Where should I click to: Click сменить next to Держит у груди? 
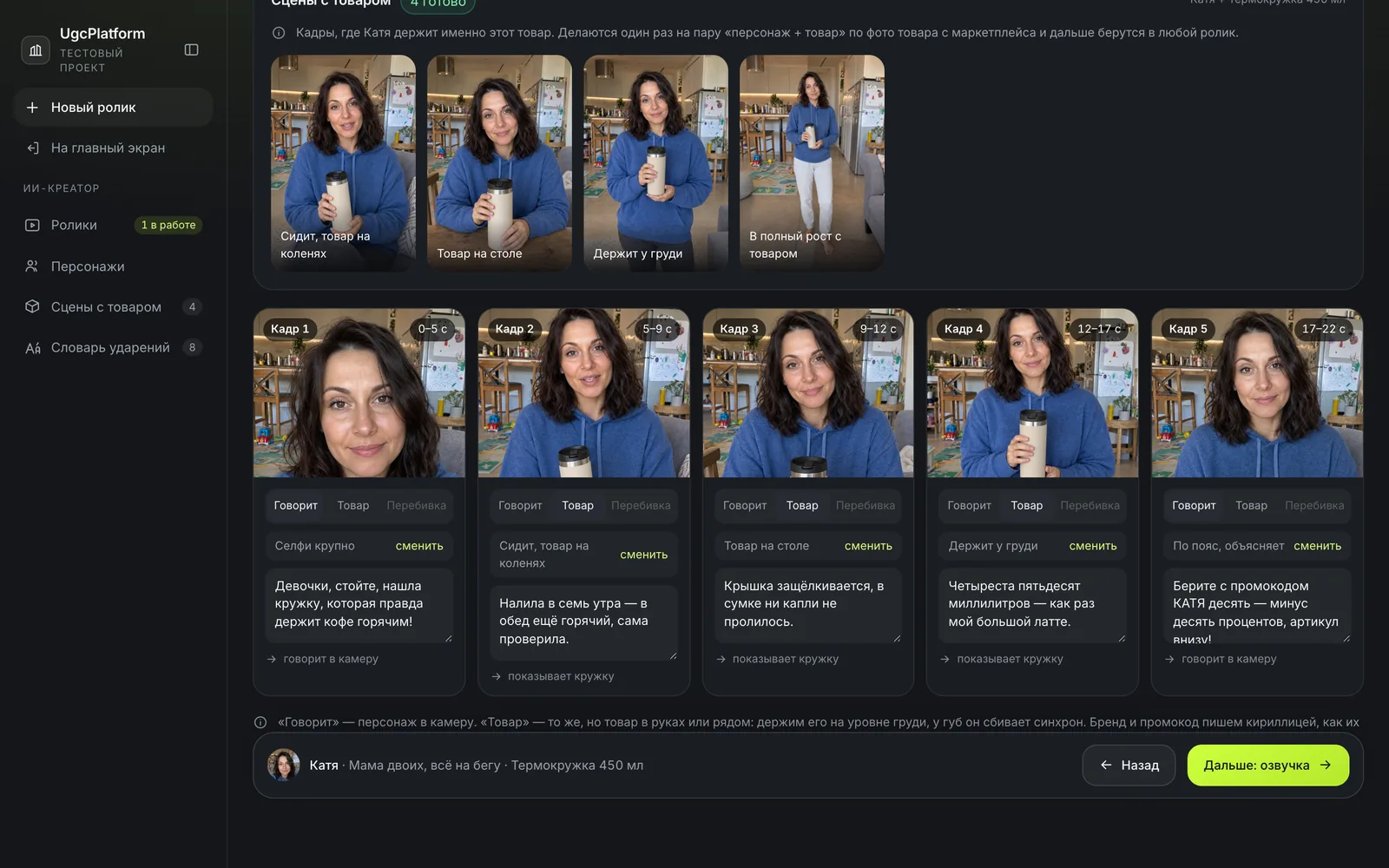[x=1093, y=547]
